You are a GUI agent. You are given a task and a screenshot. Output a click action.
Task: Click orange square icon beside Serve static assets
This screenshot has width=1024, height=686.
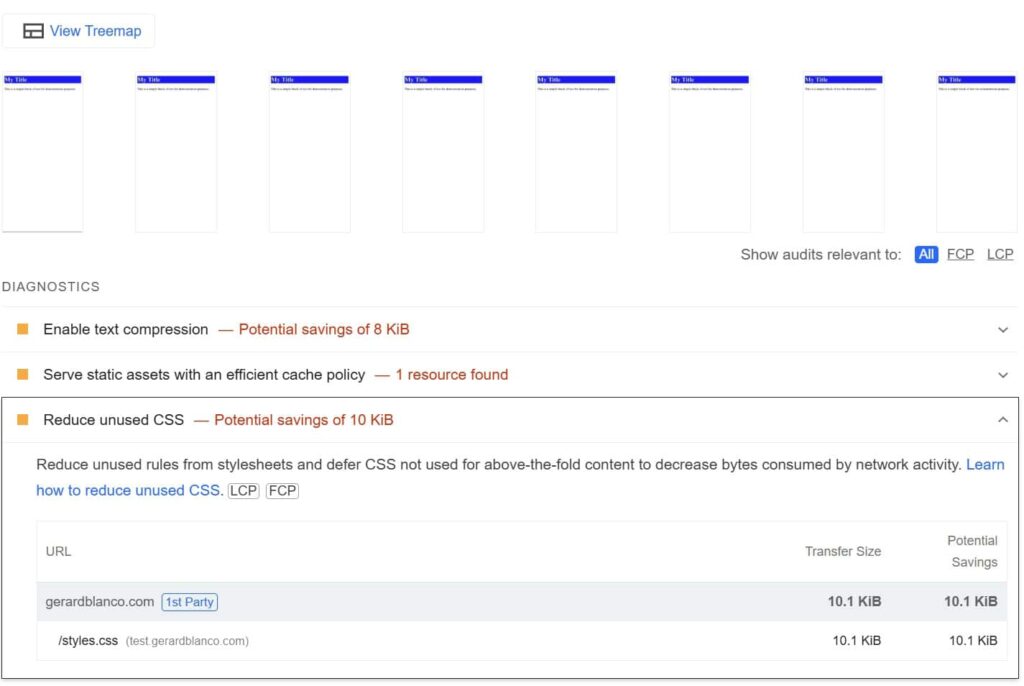[x=22, y=374]
